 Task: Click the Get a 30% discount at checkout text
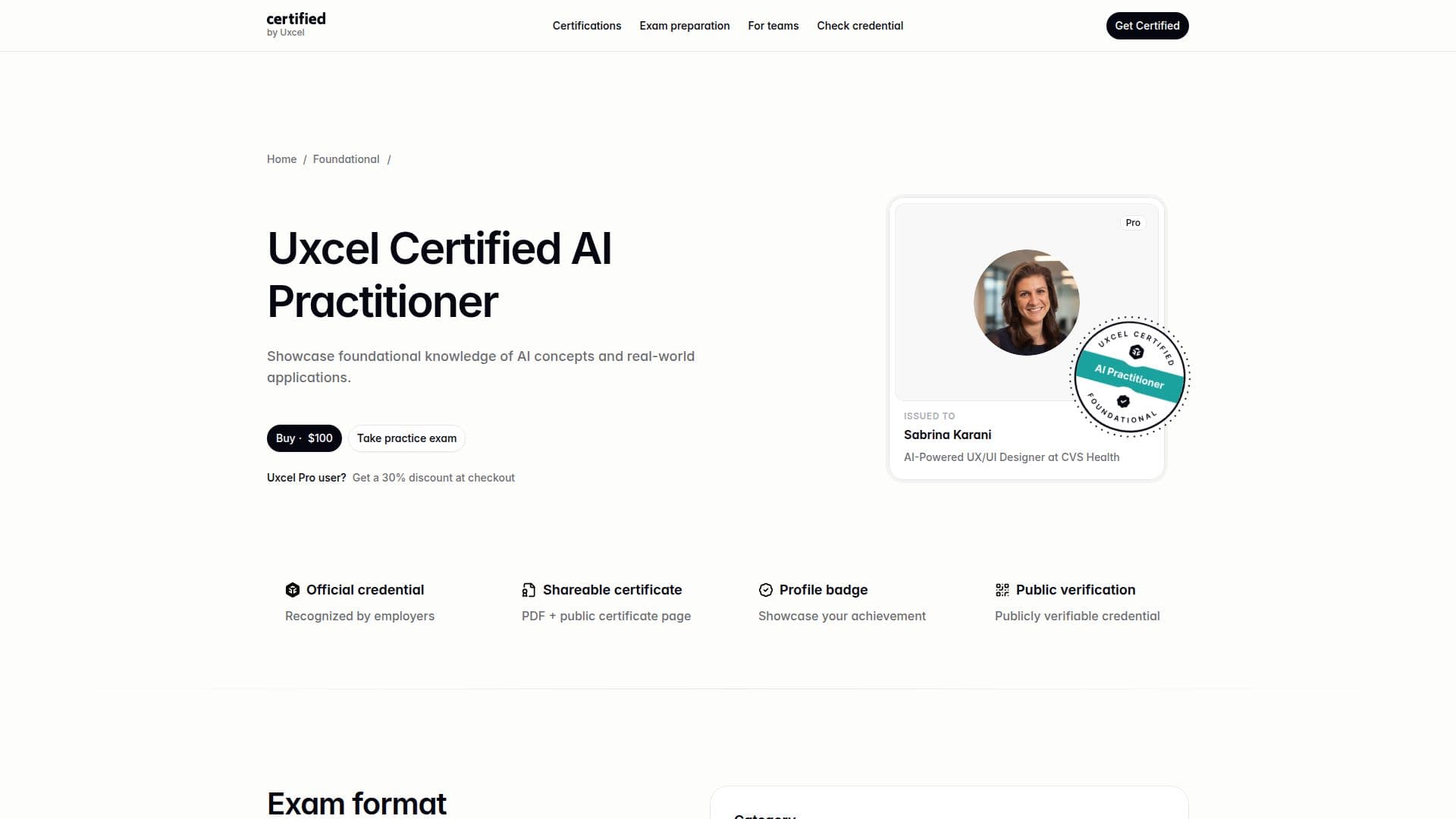tap(433, 478)
